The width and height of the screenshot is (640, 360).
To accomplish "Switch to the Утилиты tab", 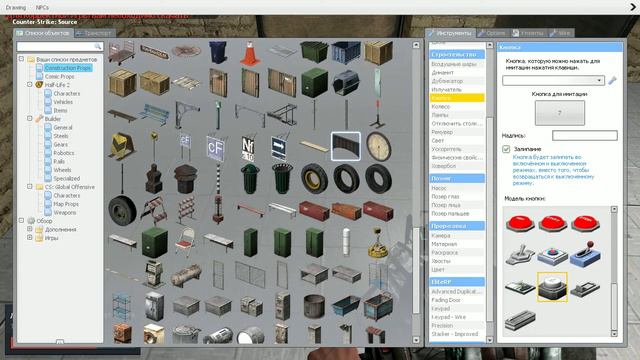I will tap(528, 33).
